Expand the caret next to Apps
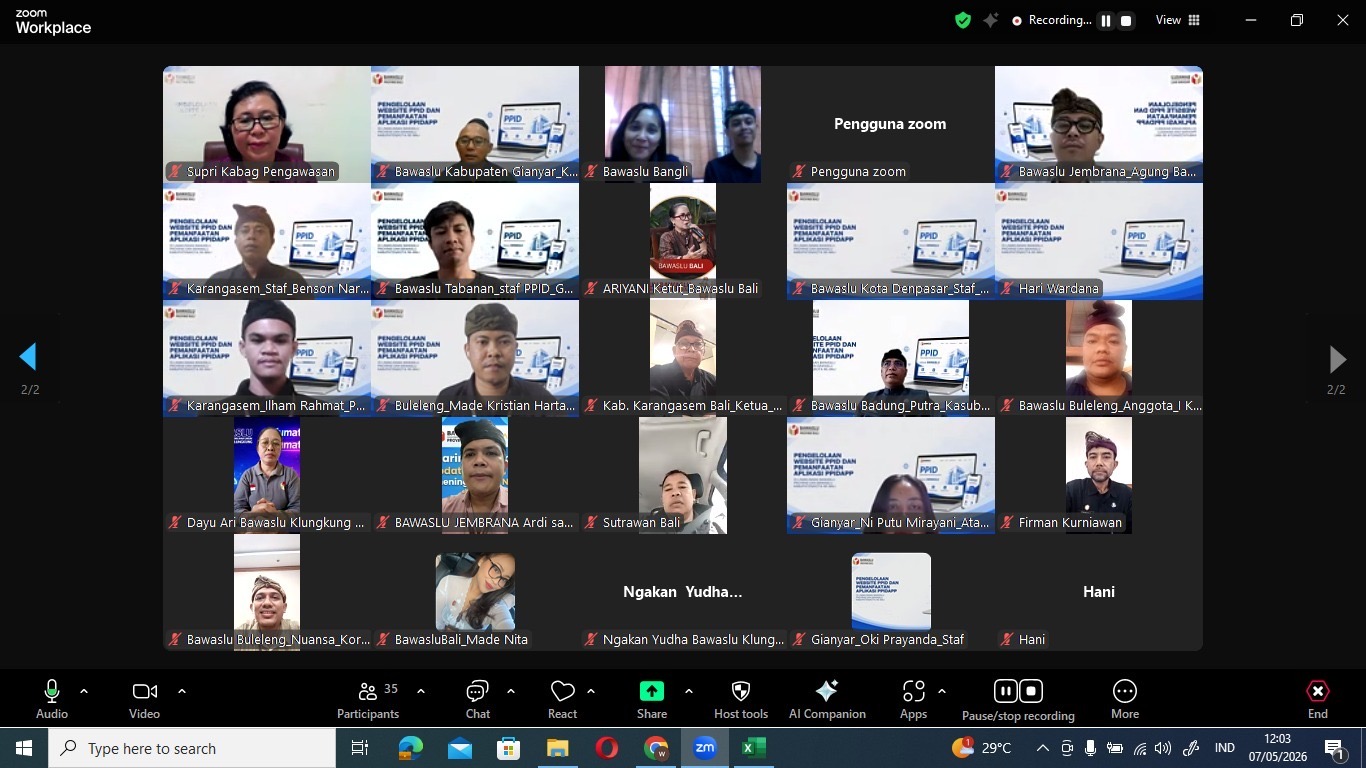Viewport: 1366px width, 768px height. 942,691
